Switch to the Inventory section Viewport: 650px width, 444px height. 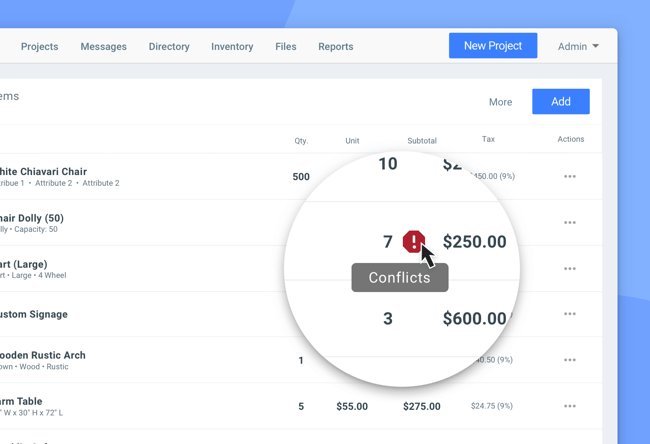232,46
